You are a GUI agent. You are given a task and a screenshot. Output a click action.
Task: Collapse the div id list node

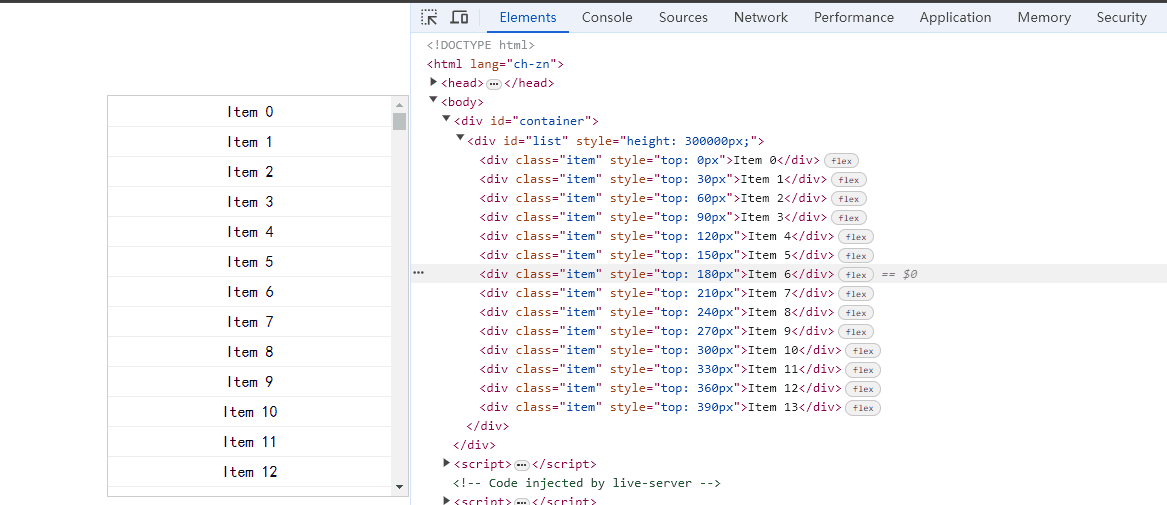tap(460, 139)
